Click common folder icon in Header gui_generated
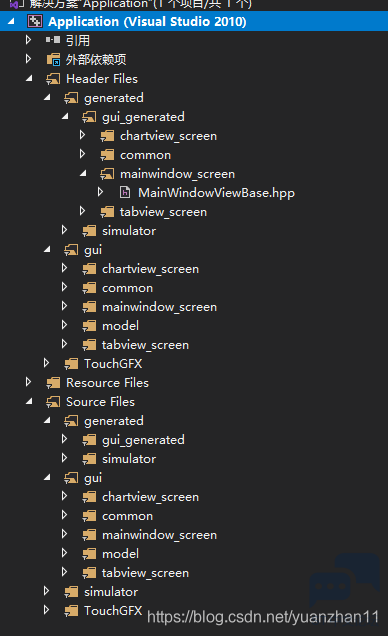Image resolution: width=388 pixels, height=636 pixels. [107, 155]
